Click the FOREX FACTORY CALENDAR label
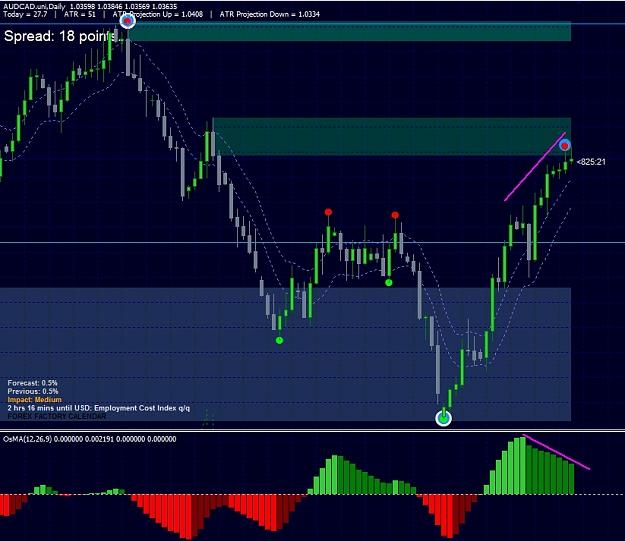 coord(57,416)
